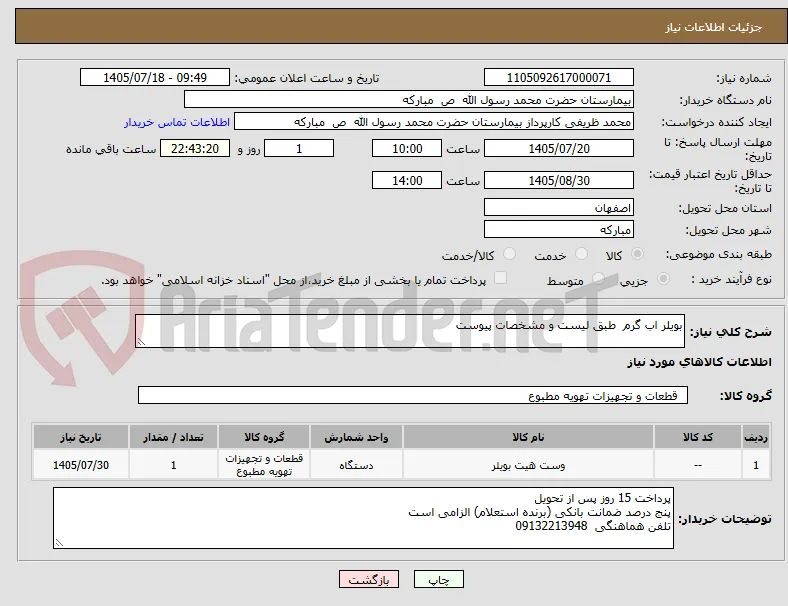The height and width of the screenshot is (606, 788).
Task: Click the اطلاعات کالاهای مورد نیاز heading
Action: tap(699, 362)
